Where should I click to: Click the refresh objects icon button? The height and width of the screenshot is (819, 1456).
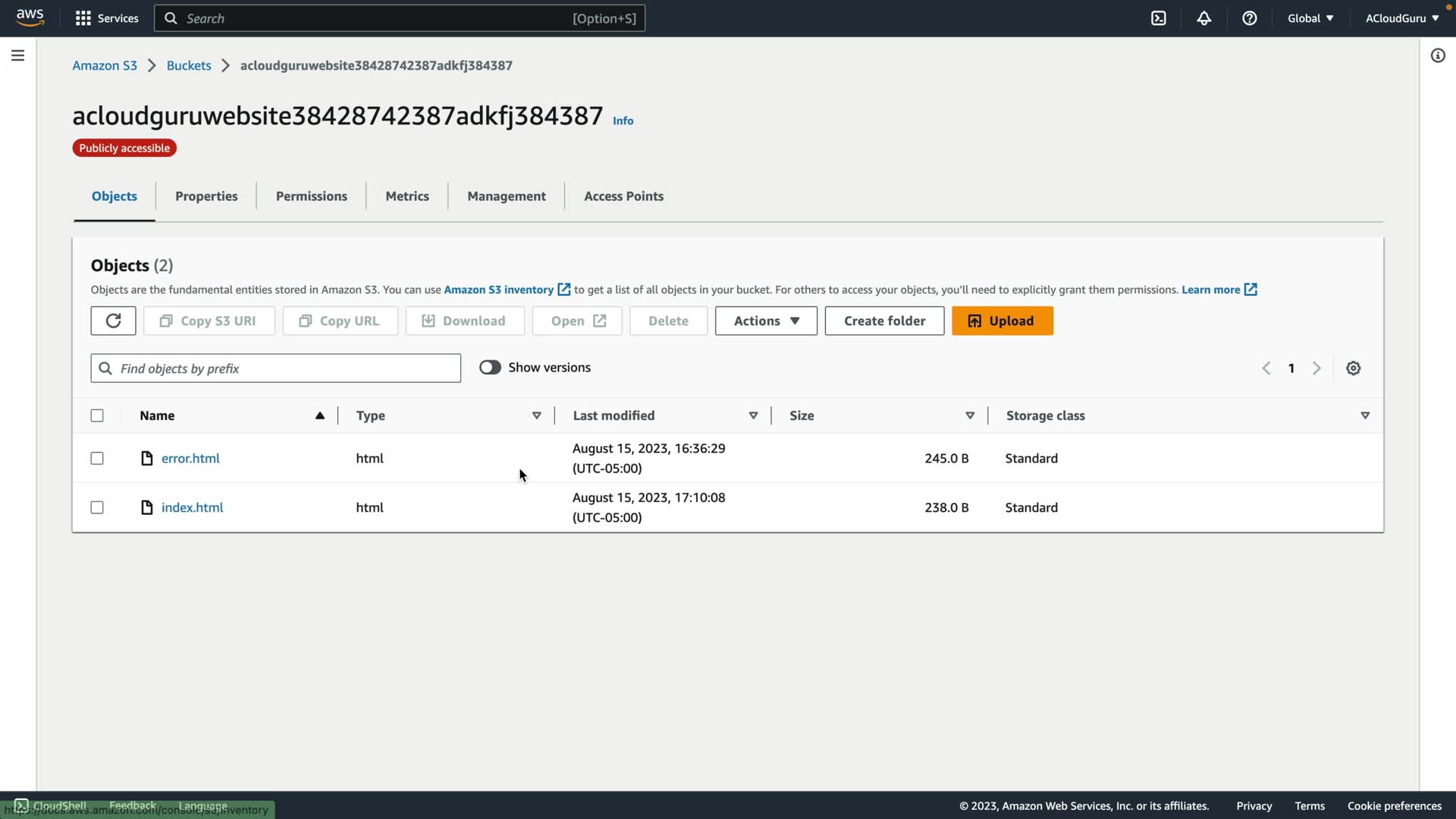pyautogui.click(x=113, y=321)
